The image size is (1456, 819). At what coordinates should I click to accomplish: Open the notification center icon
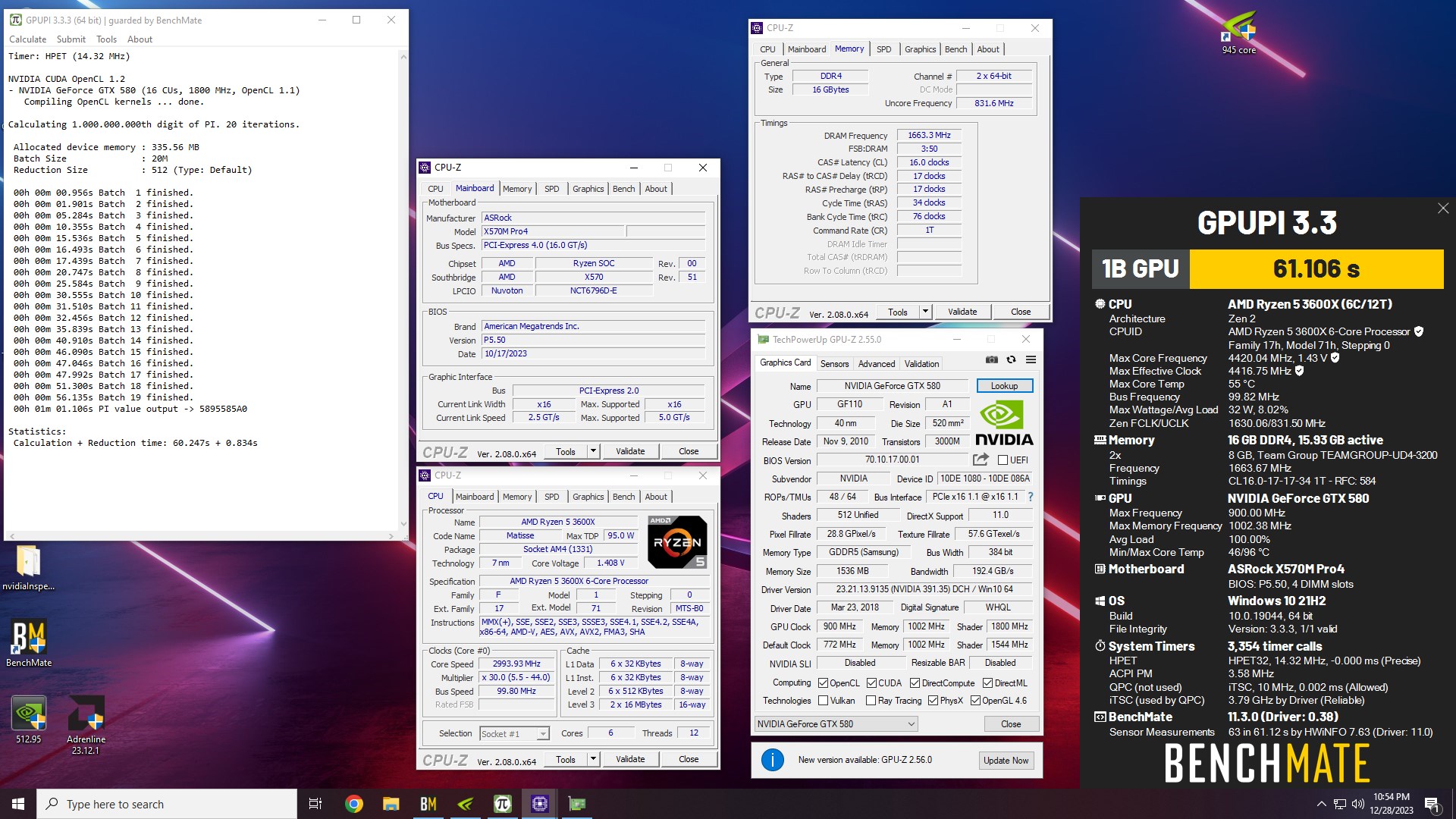1432,804
